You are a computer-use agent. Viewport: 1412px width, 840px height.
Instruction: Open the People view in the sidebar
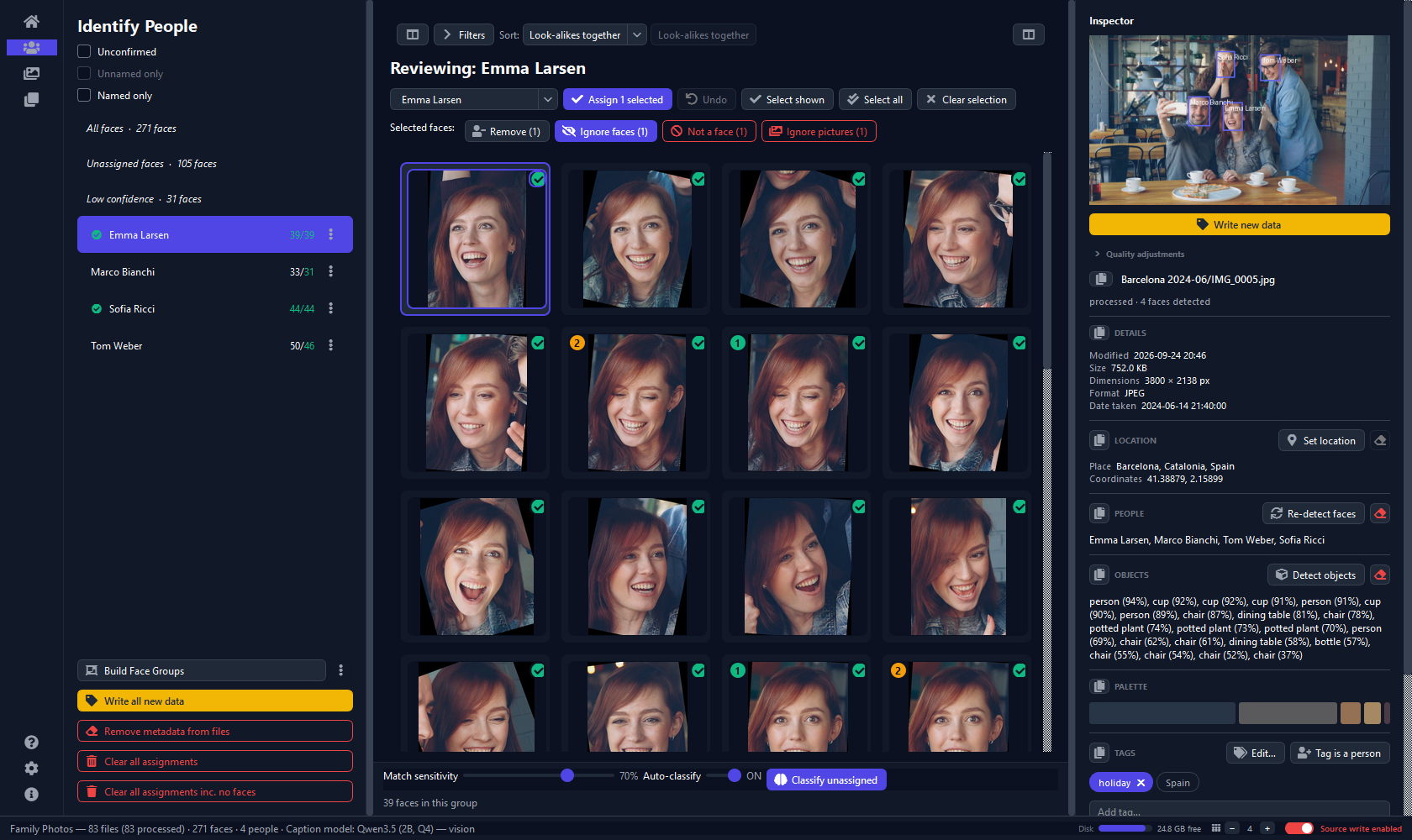pyautogui.click(x=31, y=48)
